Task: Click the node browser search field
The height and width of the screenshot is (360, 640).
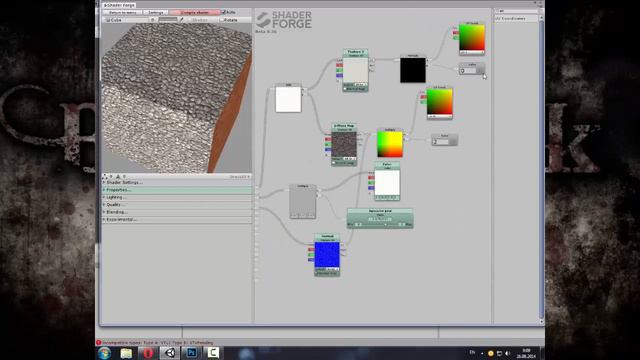Action: pos(516,11)
